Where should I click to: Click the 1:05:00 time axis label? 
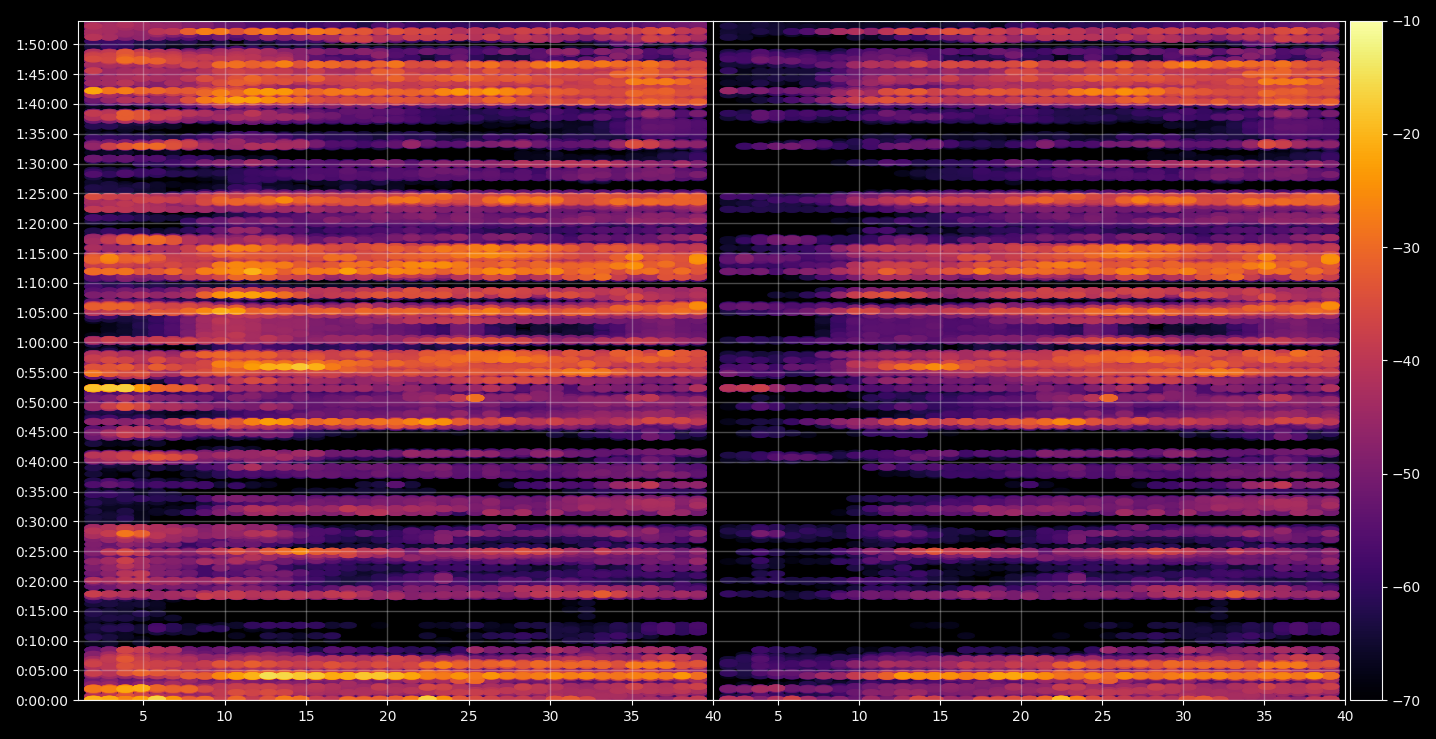42,313
